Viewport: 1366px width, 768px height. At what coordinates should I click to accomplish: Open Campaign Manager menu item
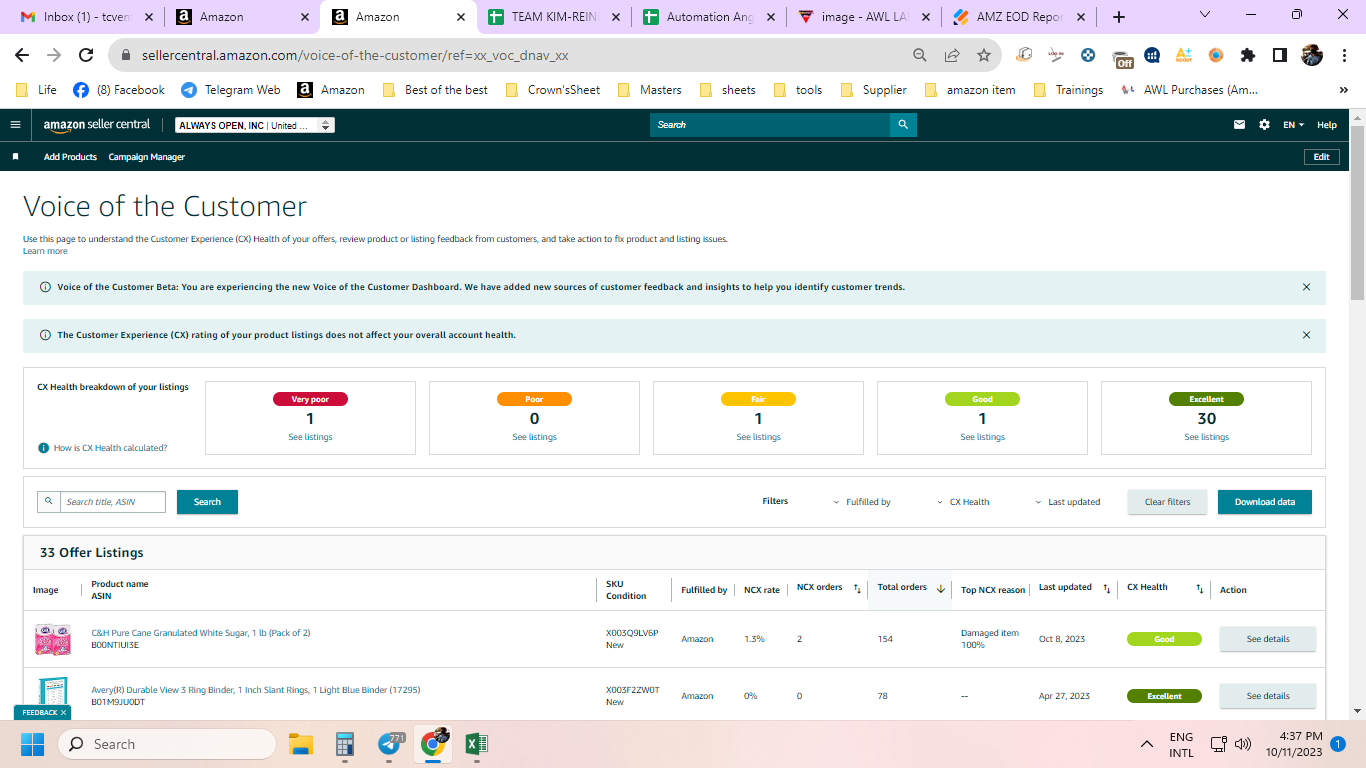pyautogui.click(x=147, y=157)
